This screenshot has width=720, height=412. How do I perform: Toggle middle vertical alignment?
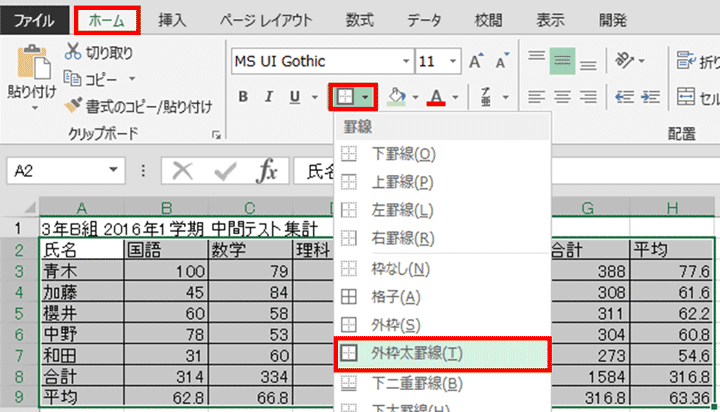pyautogui.click(x=562, y=61)
